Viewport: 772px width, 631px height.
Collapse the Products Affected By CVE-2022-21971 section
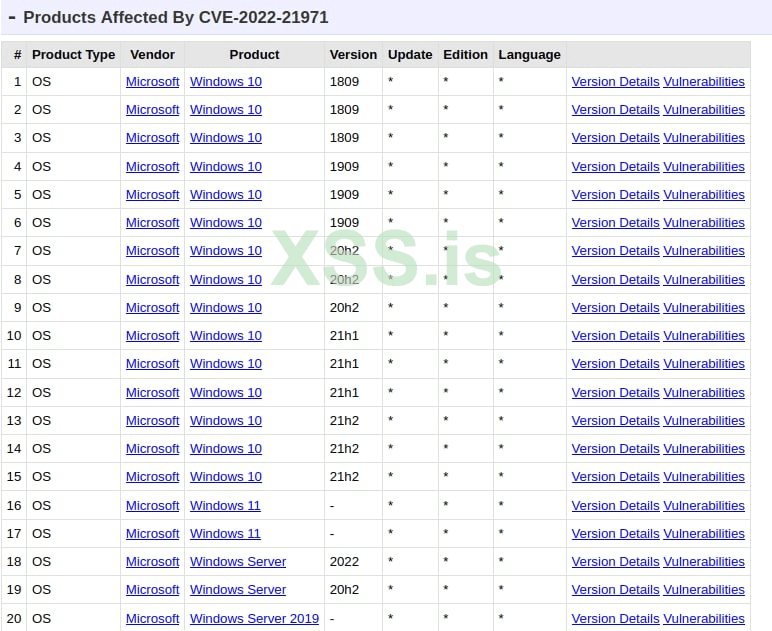12,18
